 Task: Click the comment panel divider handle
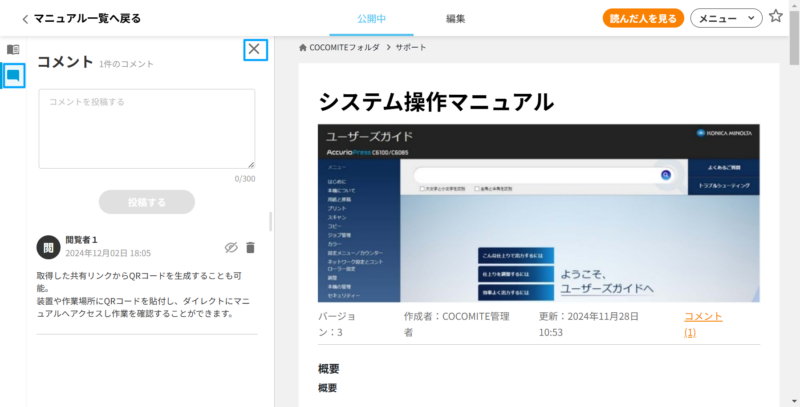[x=270, y=221]
